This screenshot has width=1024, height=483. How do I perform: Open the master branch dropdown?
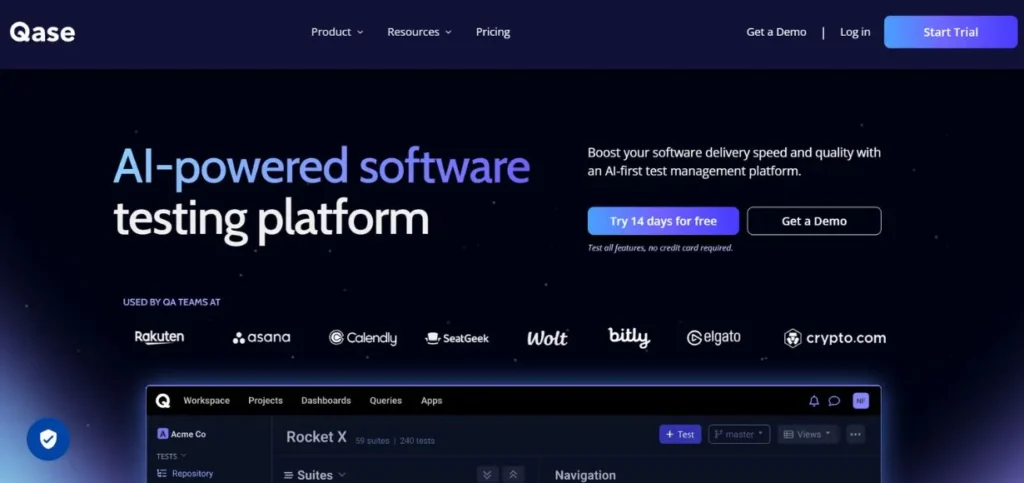(x=739, y=434)
